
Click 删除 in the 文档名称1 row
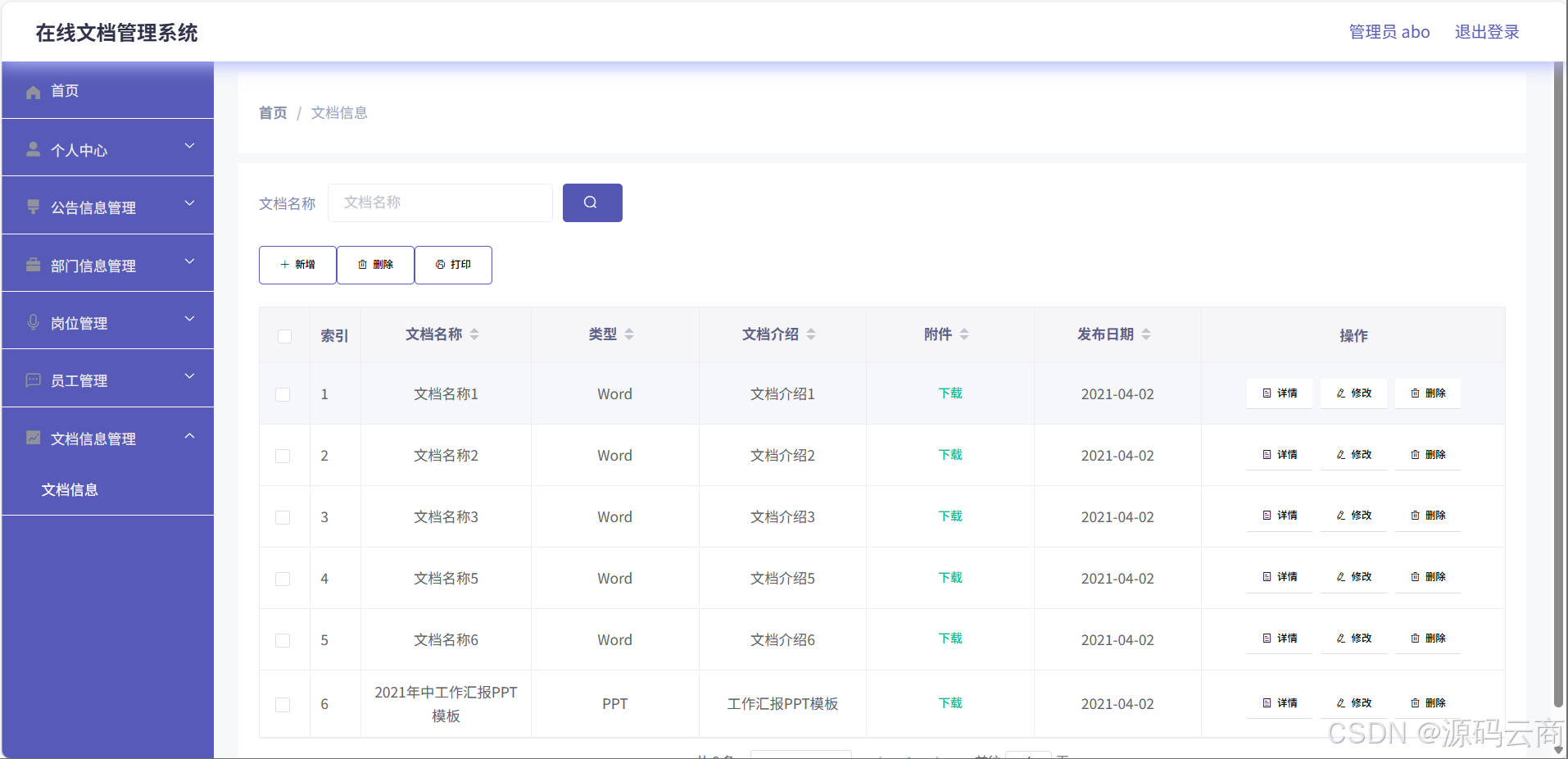click(1428, 393)
